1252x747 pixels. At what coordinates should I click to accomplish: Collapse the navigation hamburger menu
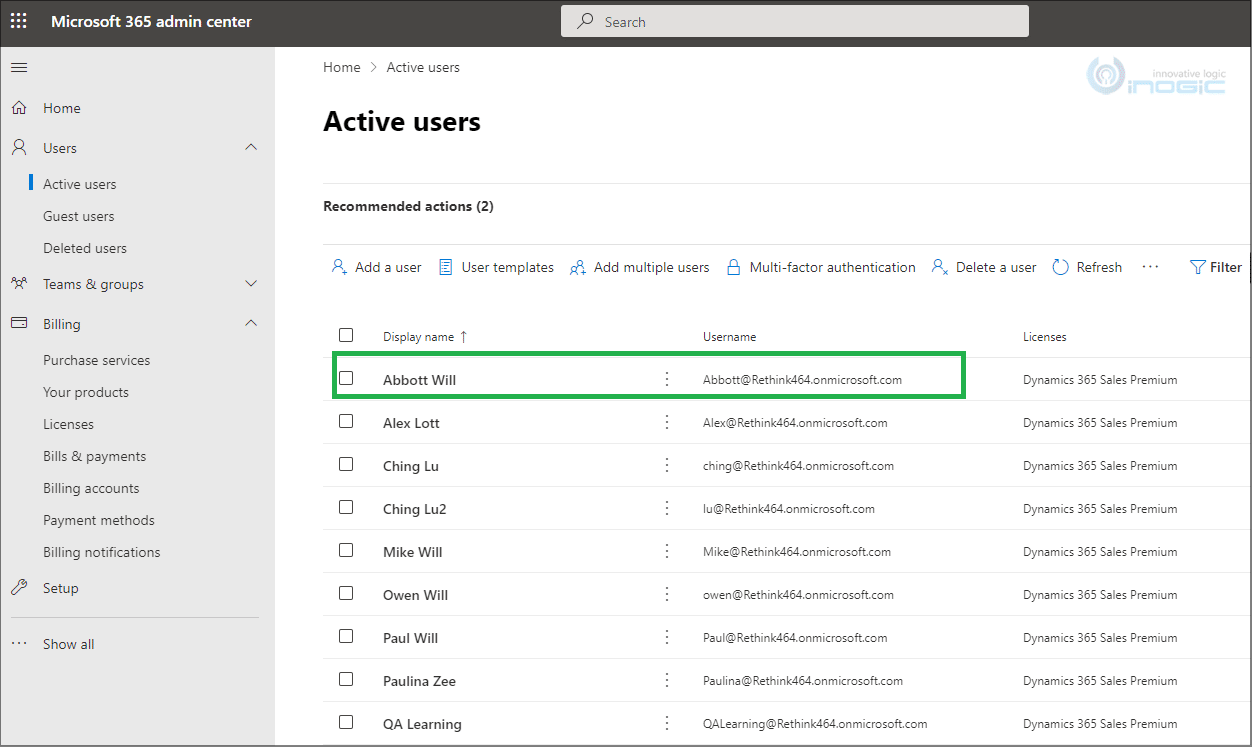pyautogui.click(x=19, y=68)
